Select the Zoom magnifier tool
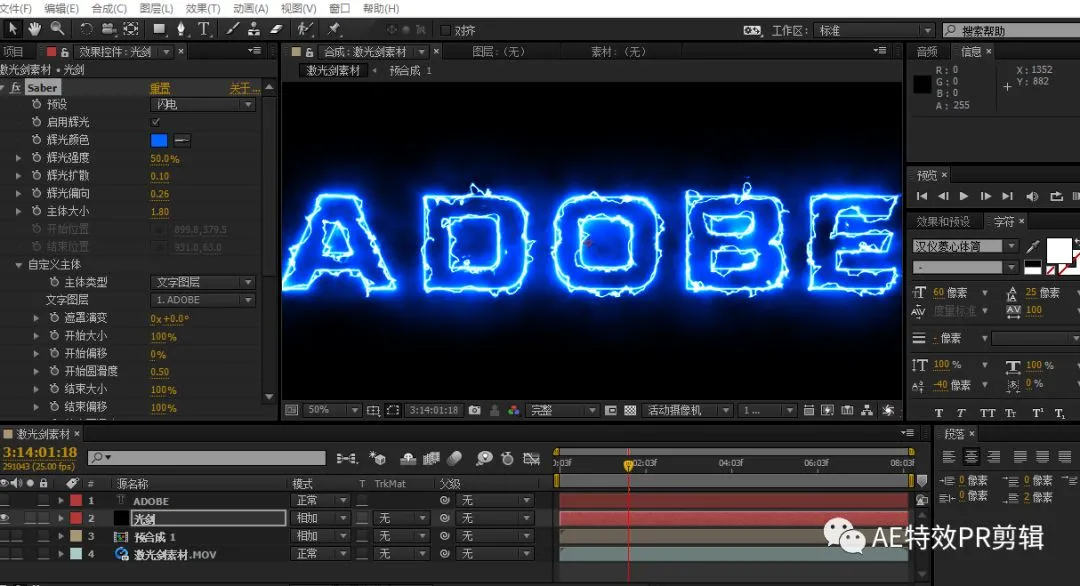This screenshot has height=586, width=1080. click(57, 29)
